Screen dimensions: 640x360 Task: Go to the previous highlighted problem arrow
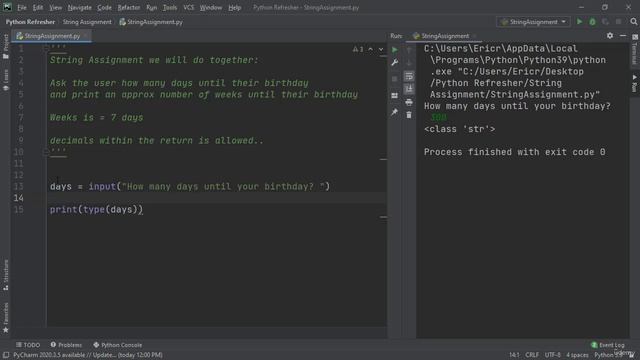tap(371, 49)
